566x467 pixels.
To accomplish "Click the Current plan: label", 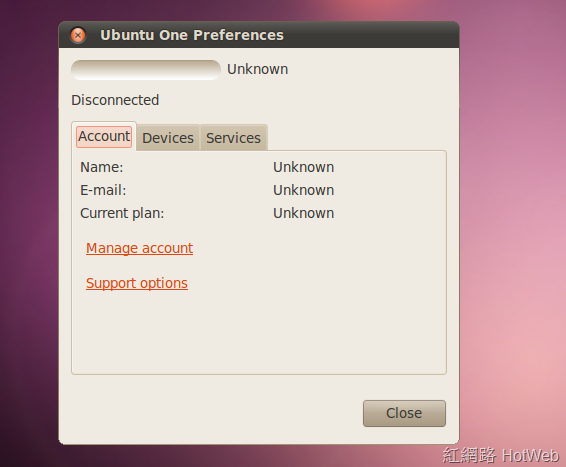I will (x=122, y=213).
